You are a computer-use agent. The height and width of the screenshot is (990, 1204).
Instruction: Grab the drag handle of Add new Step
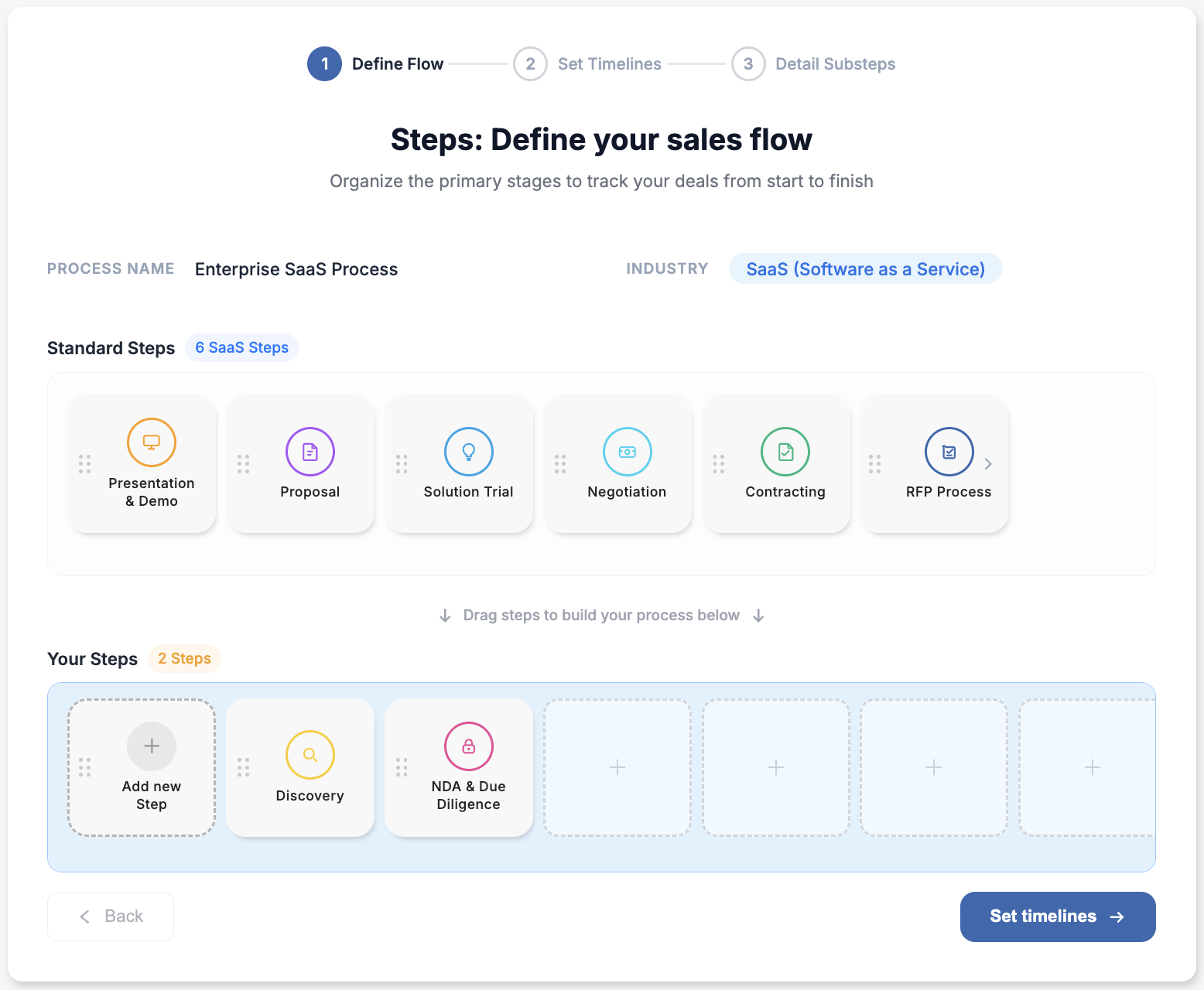[x=85, y=767]
